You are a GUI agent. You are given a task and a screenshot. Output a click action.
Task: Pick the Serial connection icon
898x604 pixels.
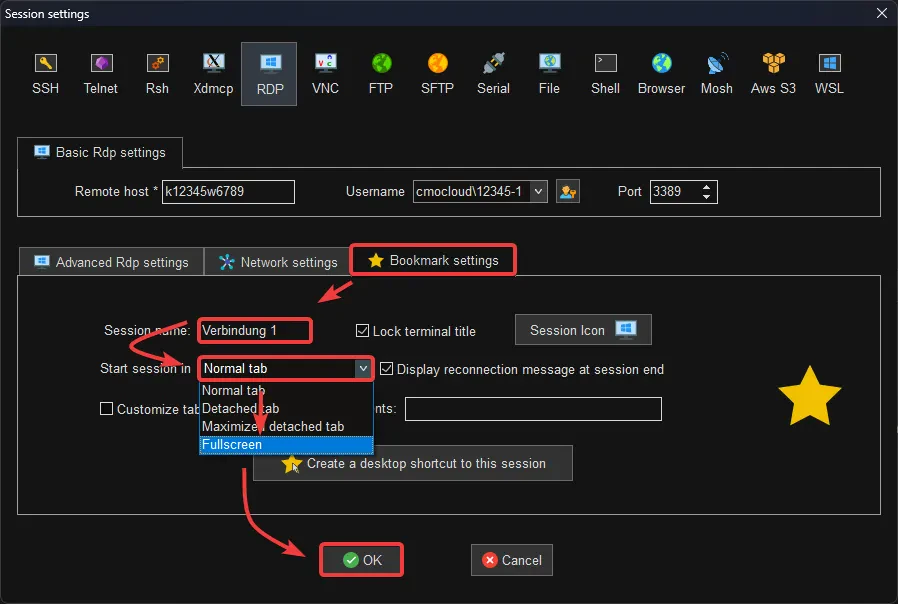click(493, 74)
